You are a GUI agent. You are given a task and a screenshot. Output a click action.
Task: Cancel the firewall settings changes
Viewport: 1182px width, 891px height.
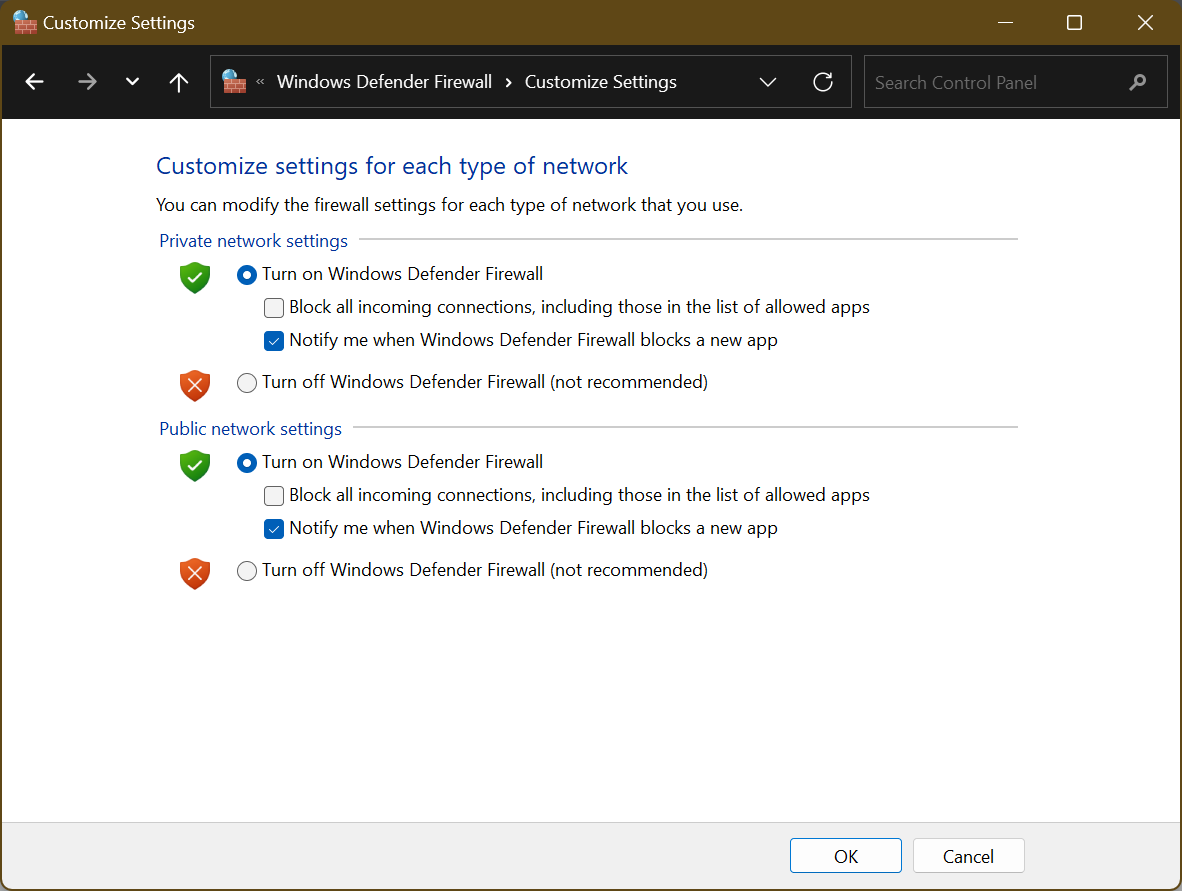(968, 856)
